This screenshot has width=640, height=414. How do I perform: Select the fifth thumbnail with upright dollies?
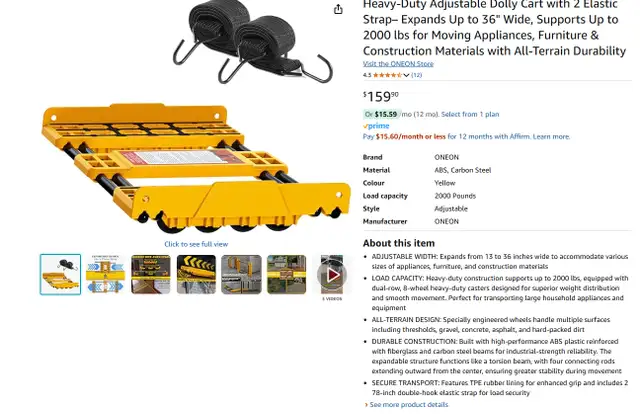[x=241, y=274]
